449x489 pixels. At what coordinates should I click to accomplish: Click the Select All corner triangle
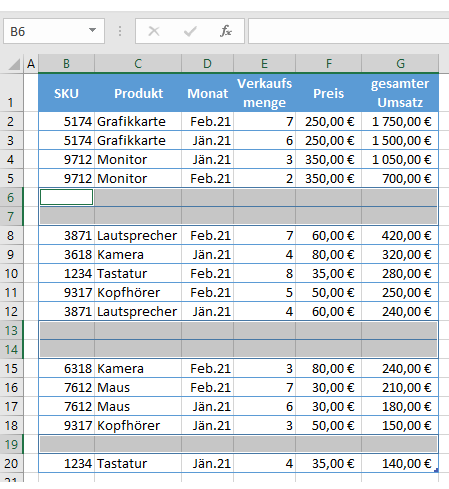pos(14,64)
